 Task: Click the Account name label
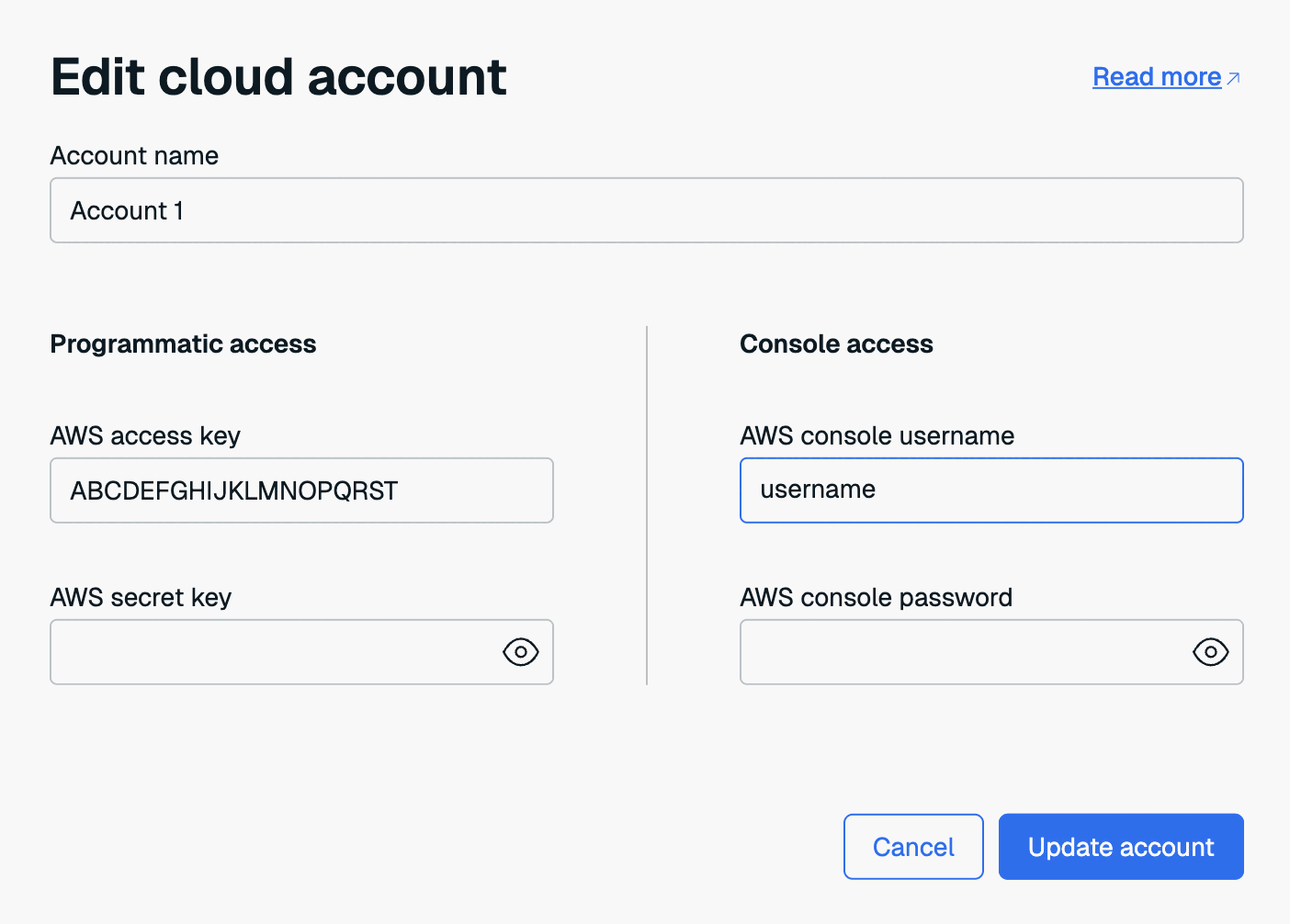(134, 156)
